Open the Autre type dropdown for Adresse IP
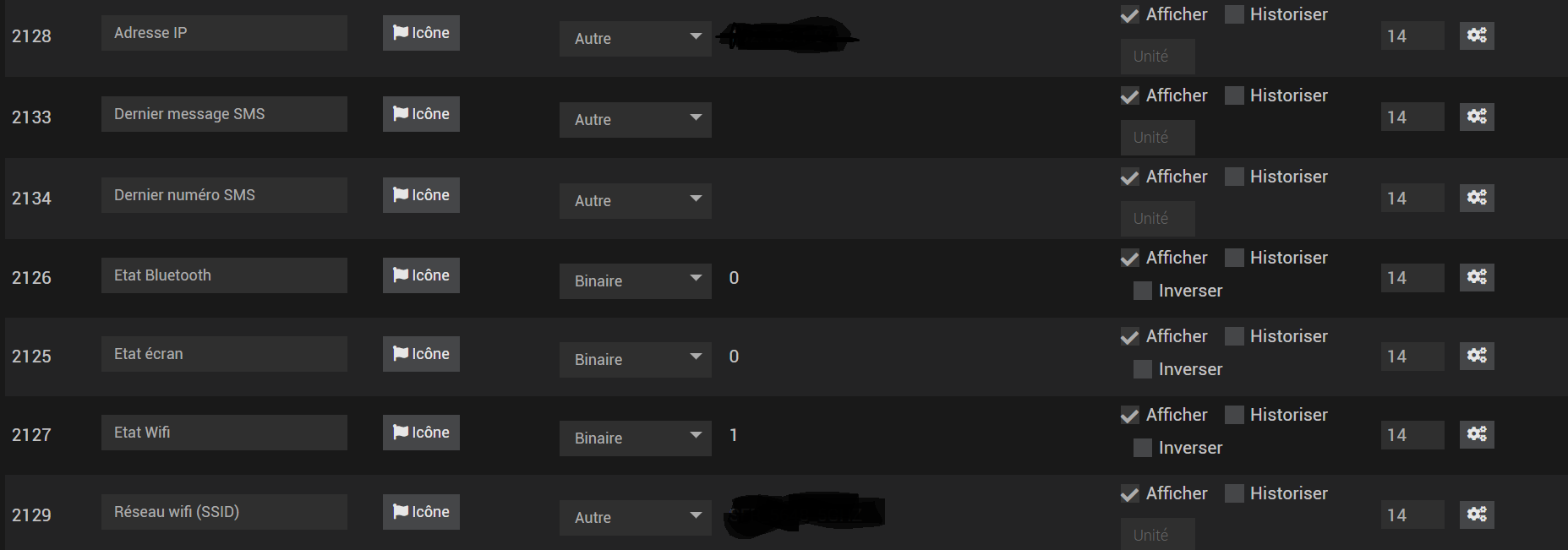Viewport: 1568px width, 550px height. pos(636,39)
